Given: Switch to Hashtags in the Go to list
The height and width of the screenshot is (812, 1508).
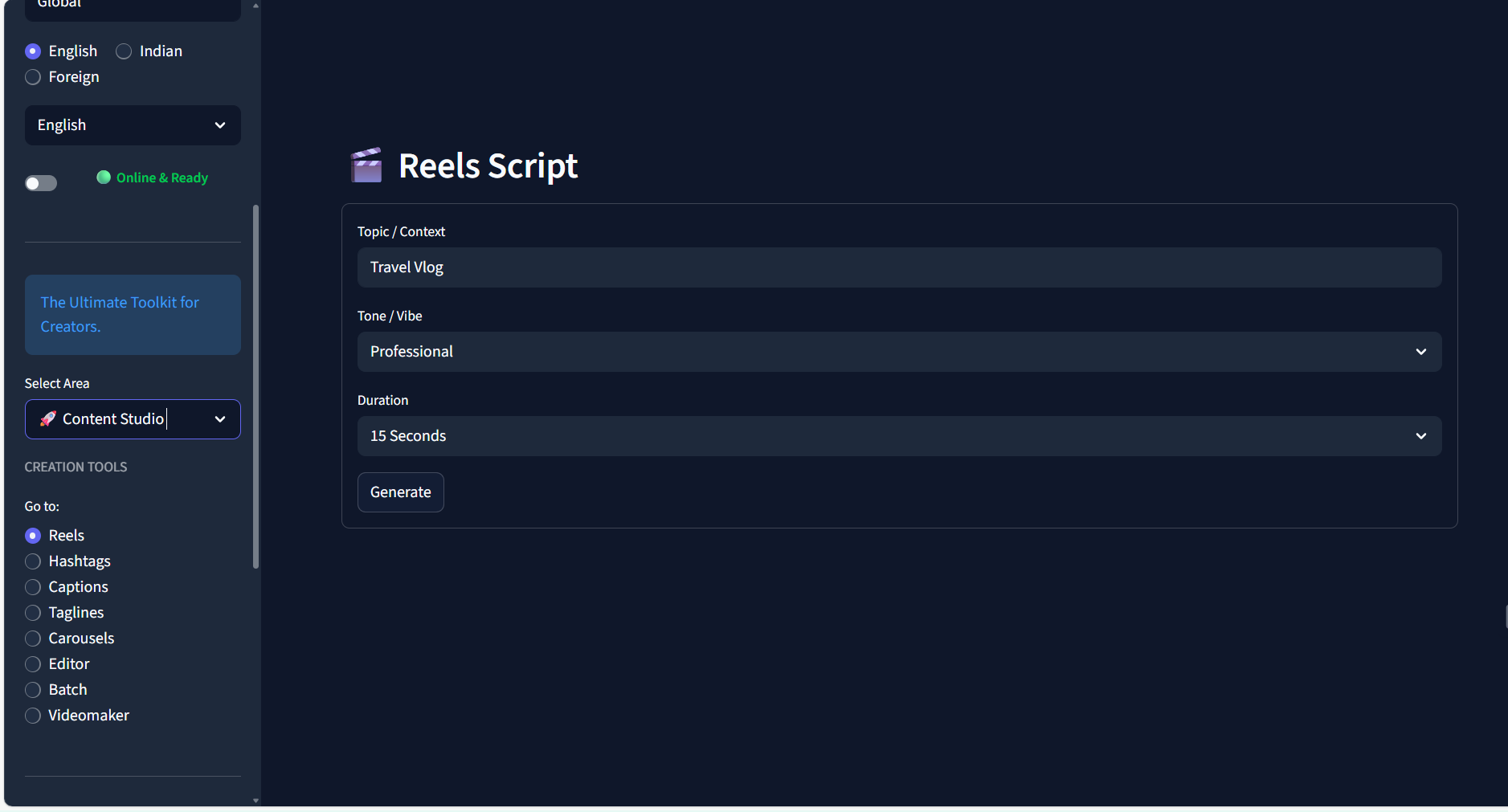Looking at the screenshot, I should (33, 561).
